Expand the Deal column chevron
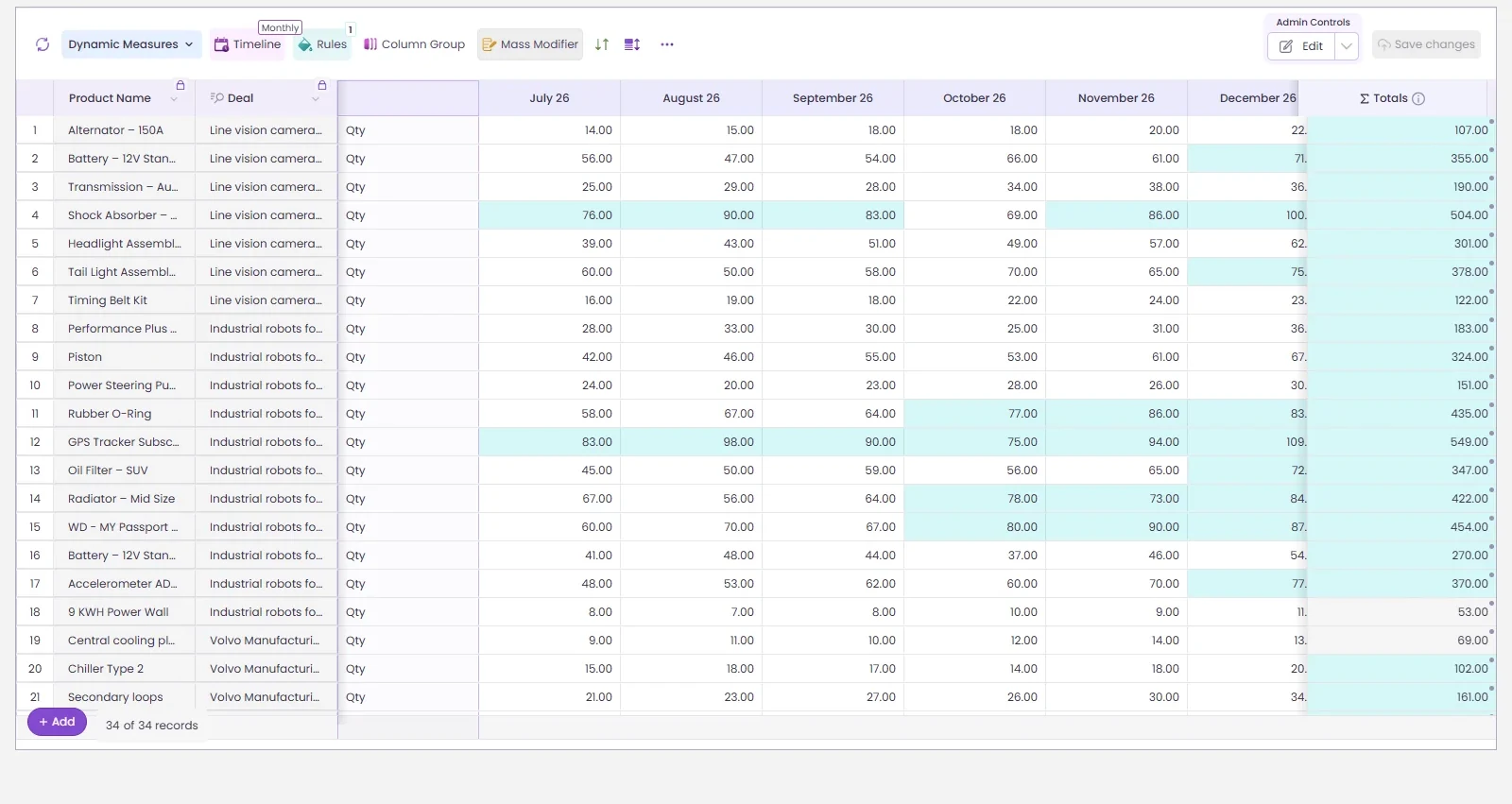Image resolution: width=1512 pixels, height=804 pixels. pyautogui.click(x=316, y=99)
